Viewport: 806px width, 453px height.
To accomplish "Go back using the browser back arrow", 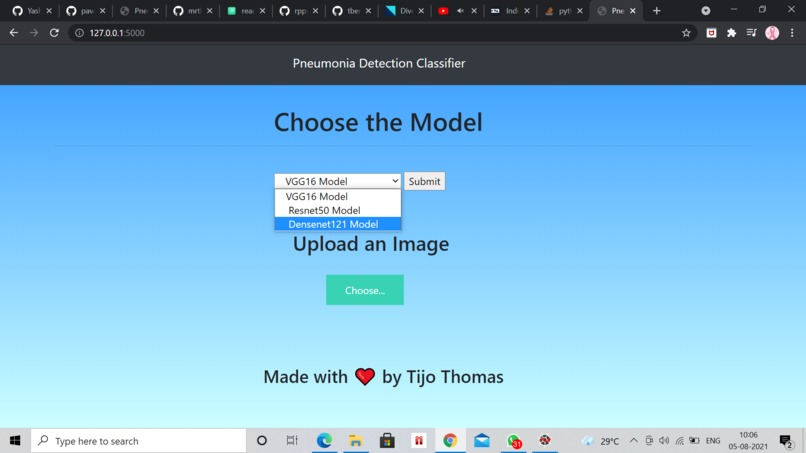I will 14,33.
